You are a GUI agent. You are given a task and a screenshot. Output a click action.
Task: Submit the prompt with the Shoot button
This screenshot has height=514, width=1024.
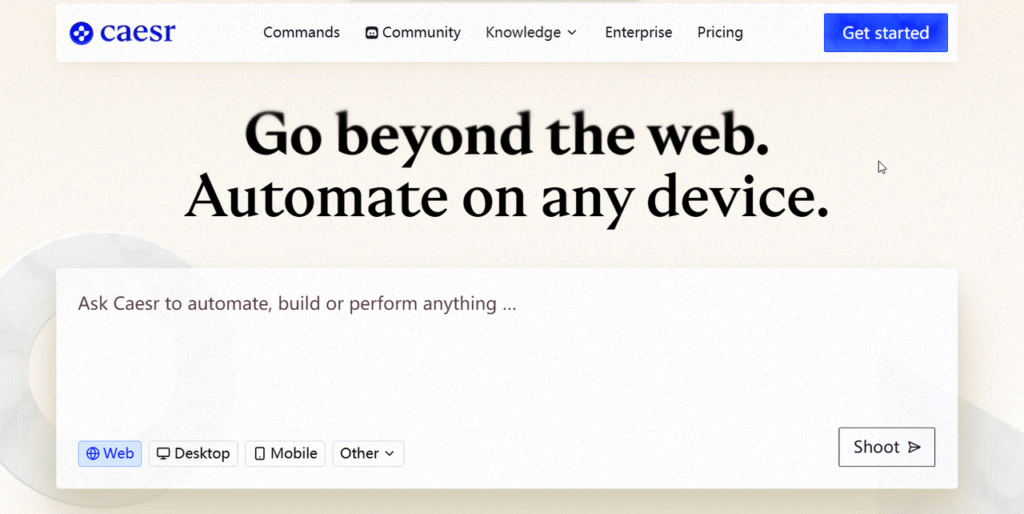point(886,447)
